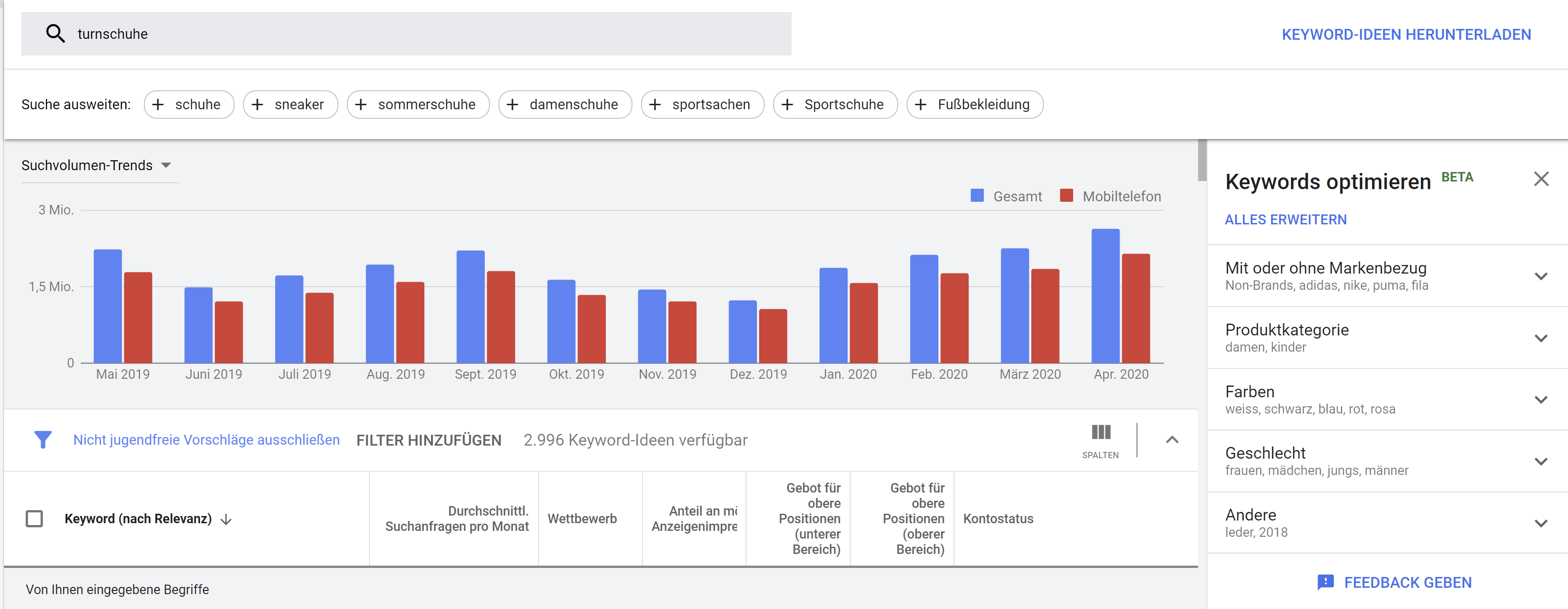Click the search magnifier icon

(55, 33)
